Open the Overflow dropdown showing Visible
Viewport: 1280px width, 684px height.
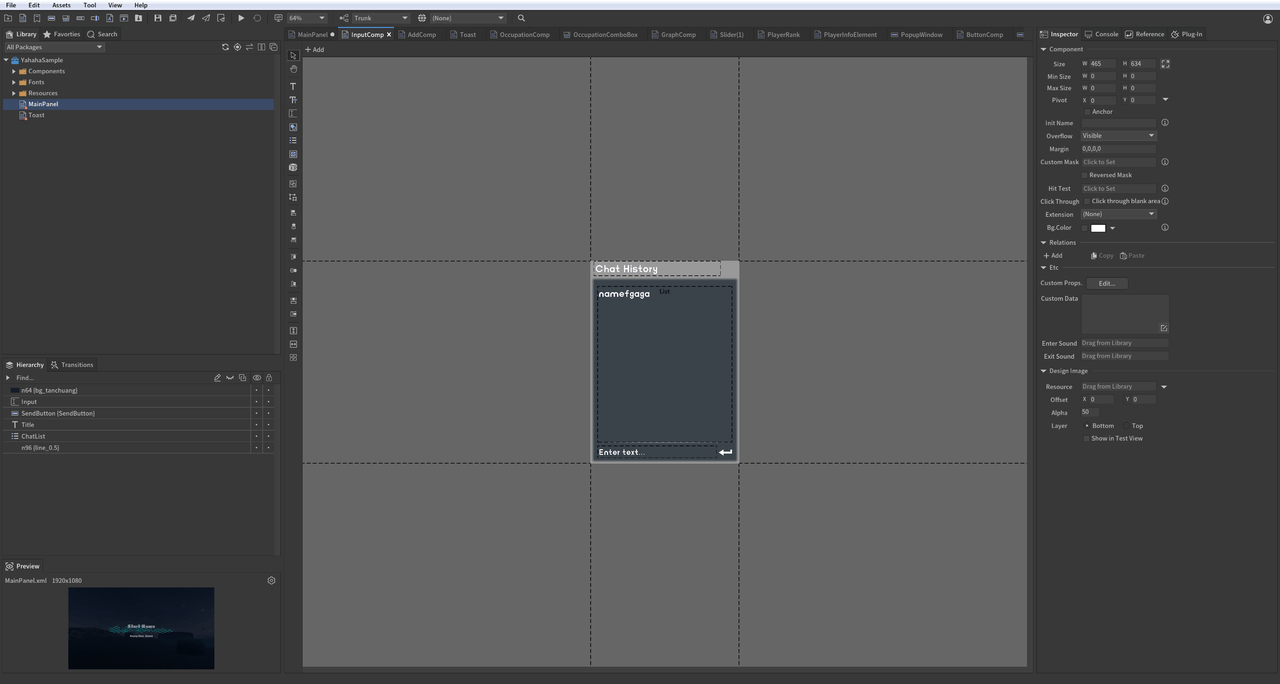coord(1118,136)
